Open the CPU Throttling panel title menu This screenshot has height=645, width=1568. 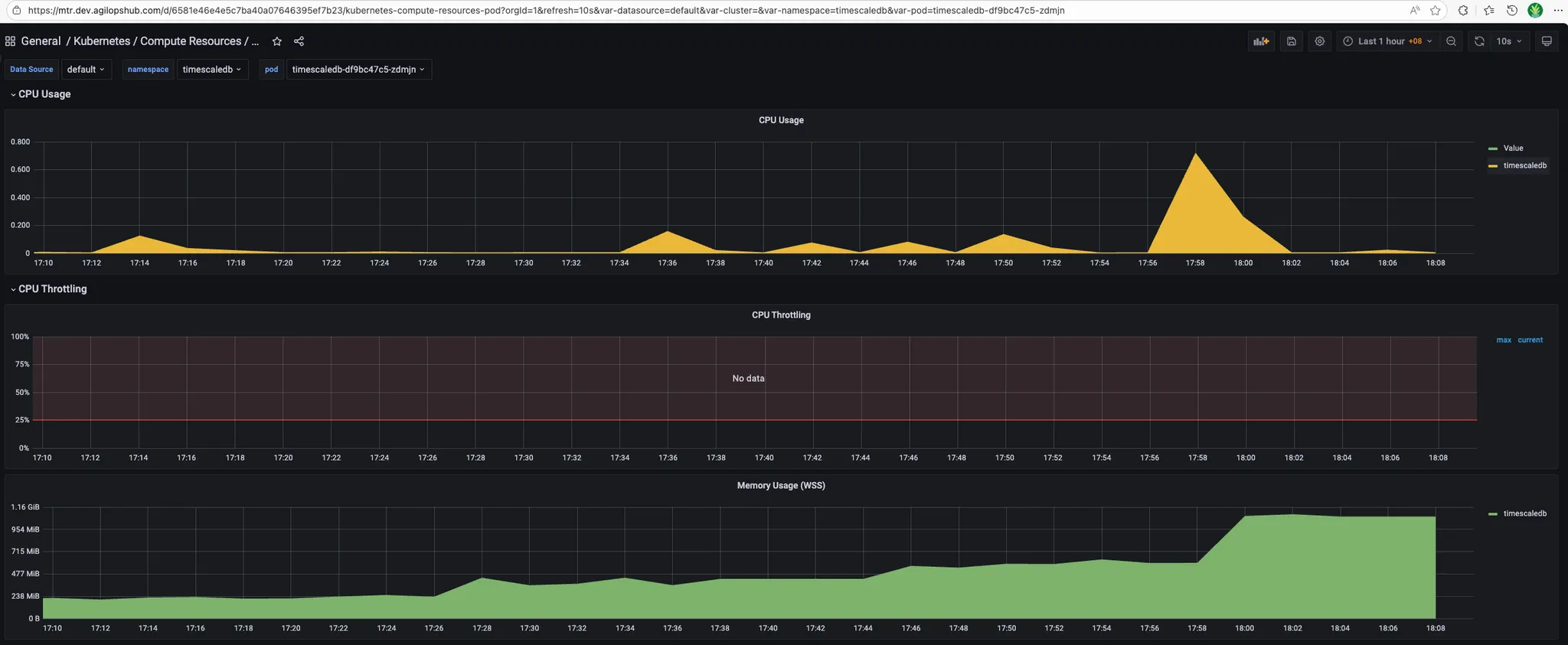(781, 315)
